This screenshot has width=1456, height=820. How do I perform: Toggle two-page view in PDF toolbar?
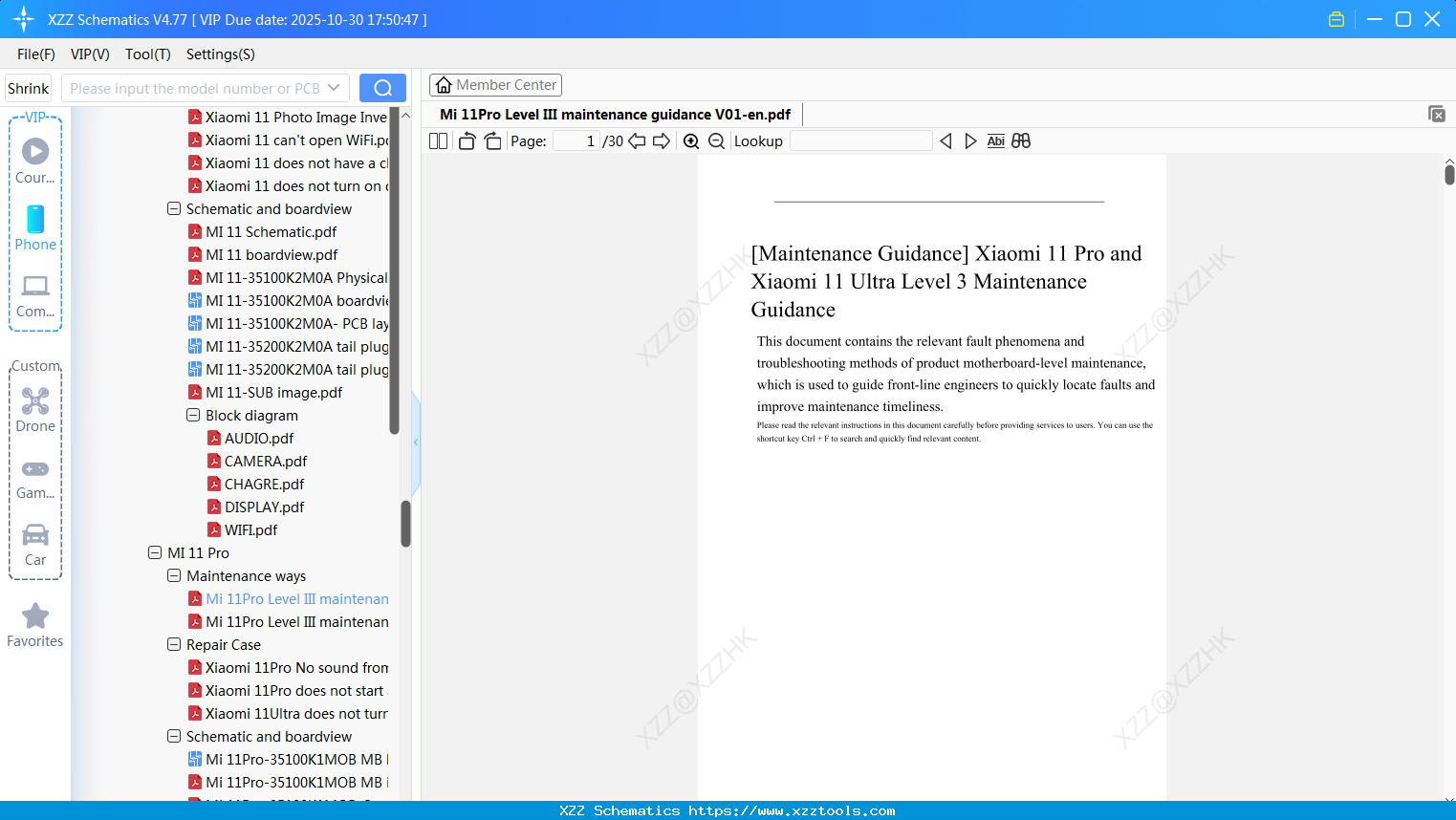click(439, 141)
